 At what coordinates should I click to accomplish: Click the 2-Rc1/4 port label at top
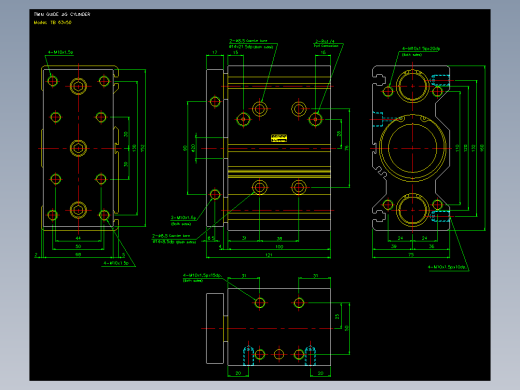coord(325,42)
